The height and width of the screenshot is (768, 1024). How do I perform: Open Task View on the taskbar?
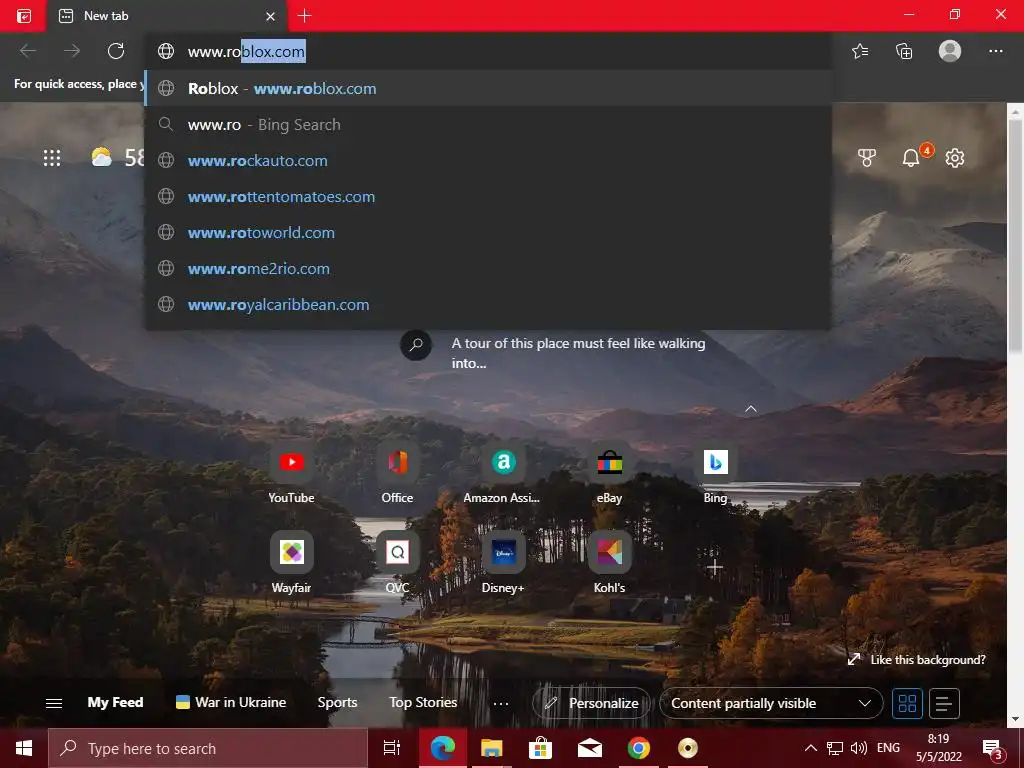click(392, 748)
